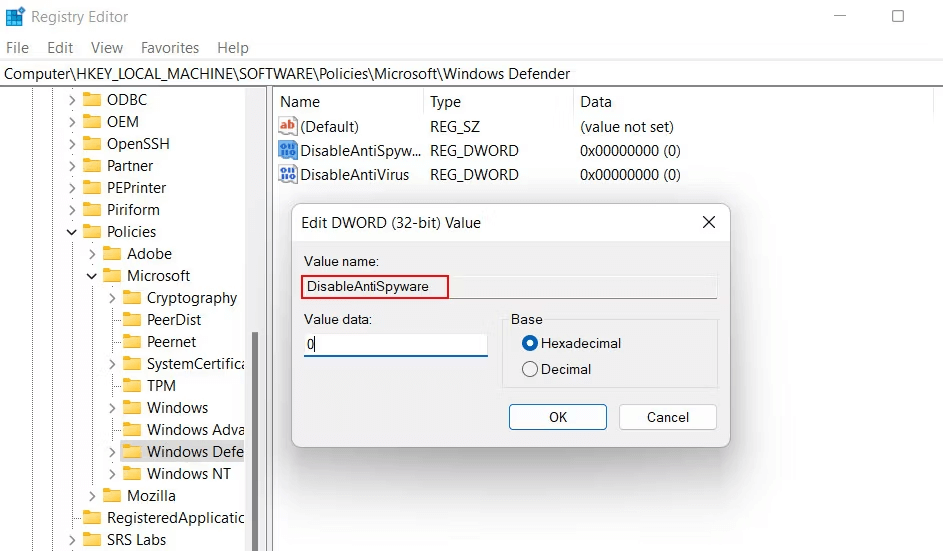Click the Registry Editor app icon

[15, 16]
